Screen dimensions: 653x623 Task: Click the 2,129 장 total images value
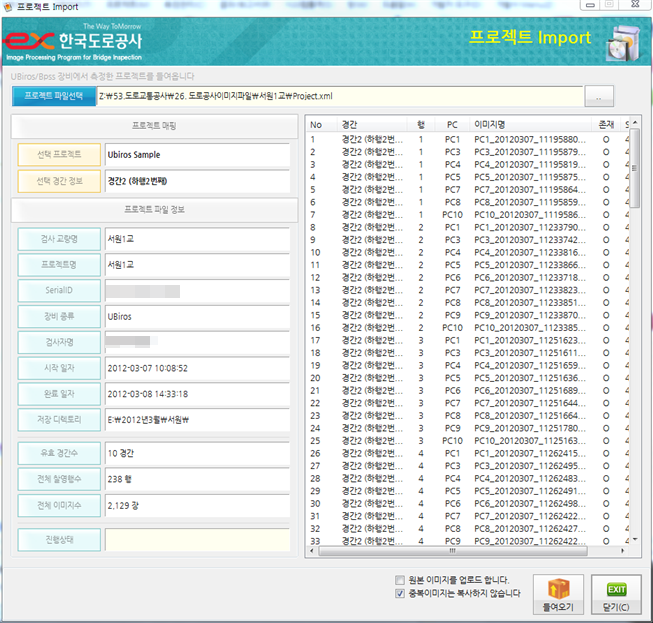click(197, 506)
